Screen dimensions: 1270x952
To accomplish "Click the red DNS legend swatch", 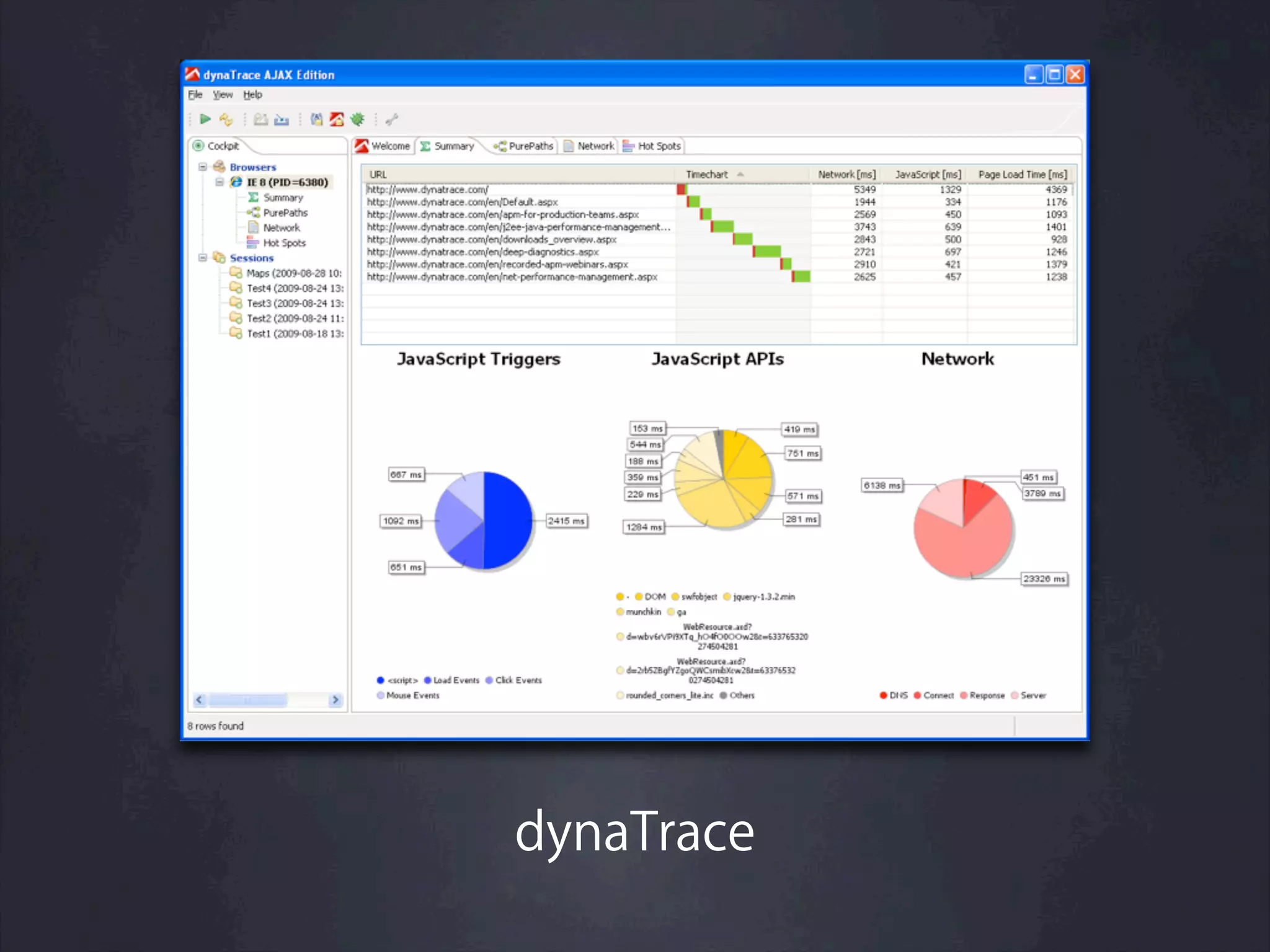I will pyautogui.click(x=884, y=695).
